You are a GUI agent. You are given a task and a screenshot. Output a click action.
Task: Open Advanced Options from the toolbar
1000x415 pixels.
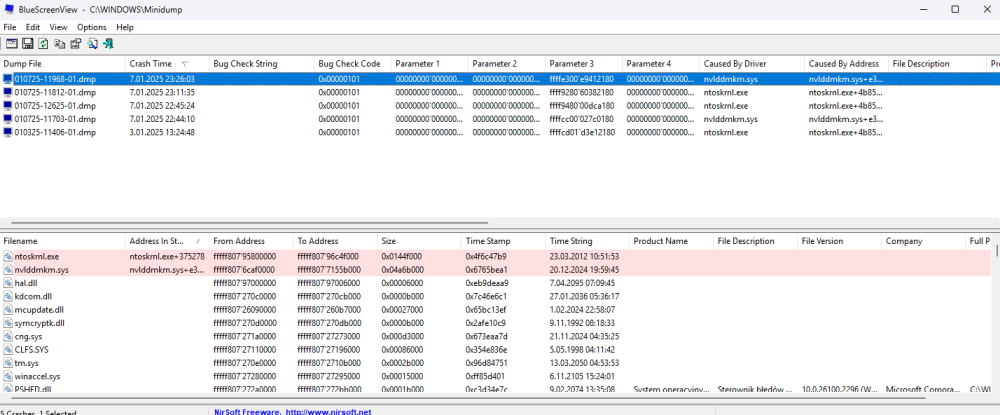click(11, 44)
